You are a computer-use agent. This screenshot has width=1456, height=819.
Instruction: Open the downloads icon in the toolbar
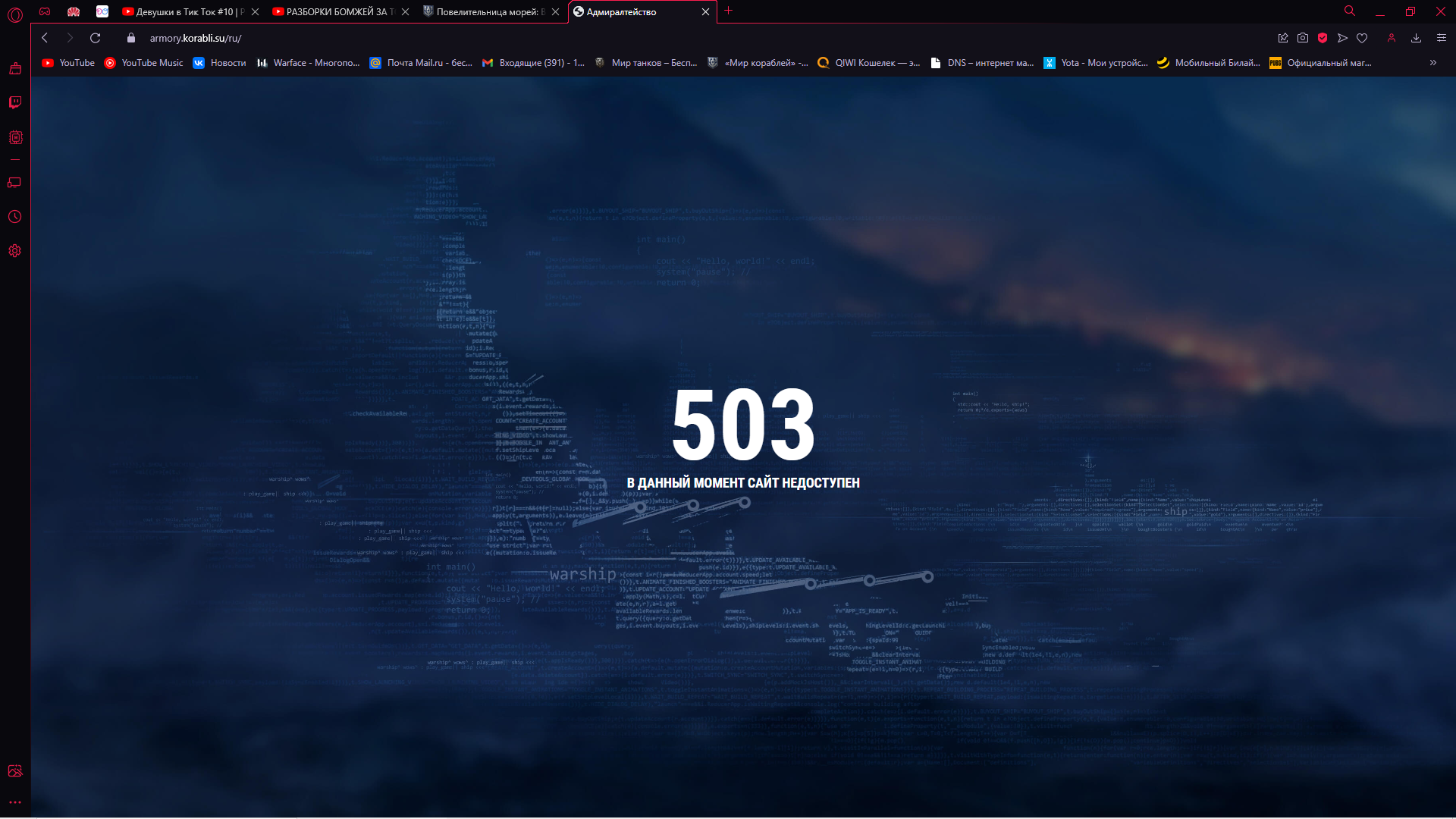click(1416, 38)
